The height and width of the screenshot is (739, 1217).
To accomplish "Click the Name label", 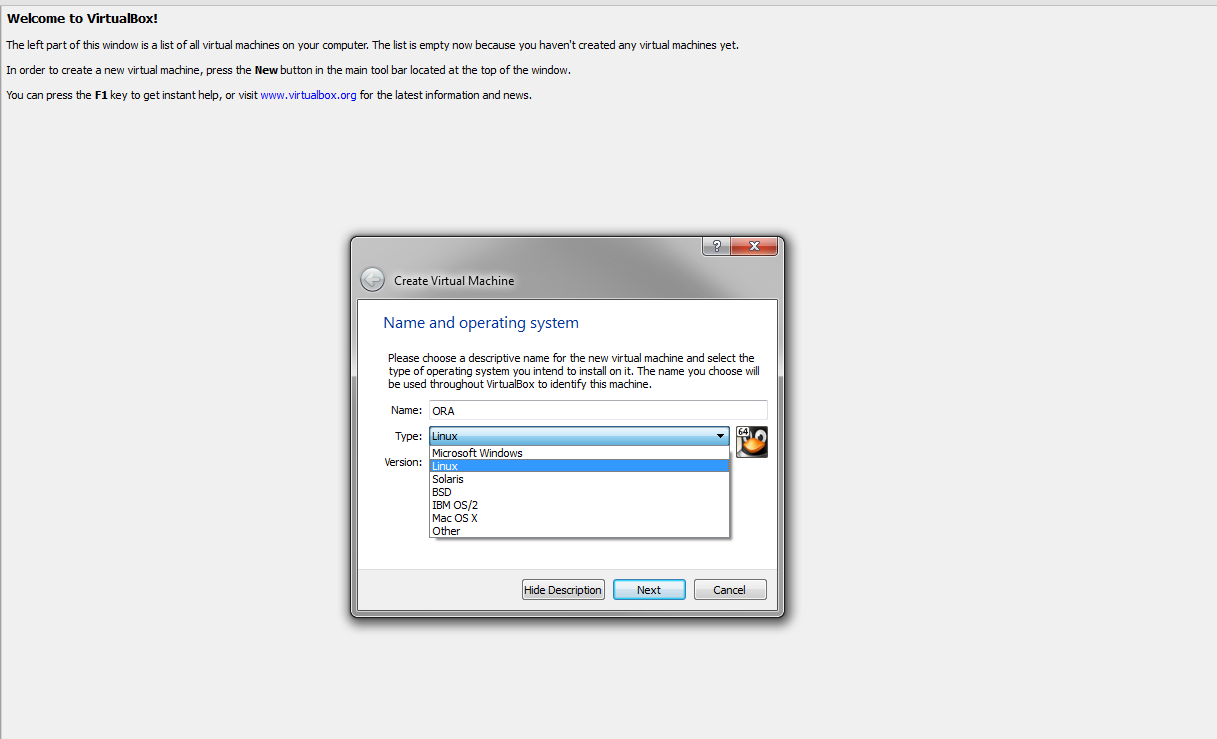I will 406,410.
